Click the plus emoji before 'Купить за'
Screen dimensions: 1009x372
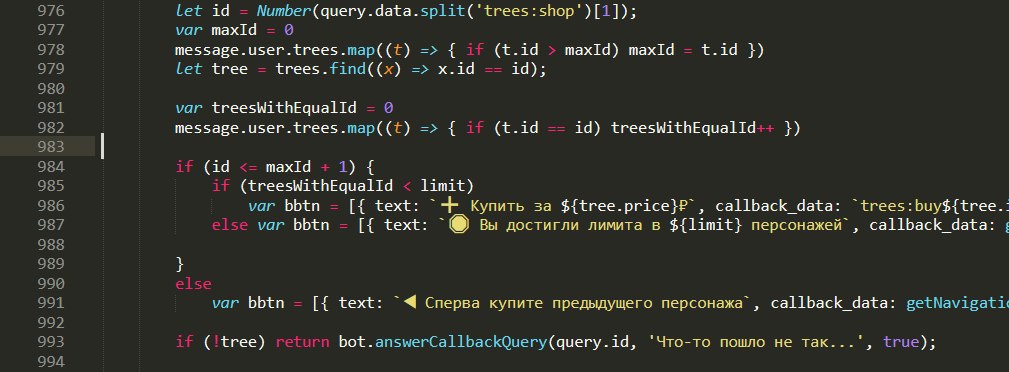tap(449, 205)
